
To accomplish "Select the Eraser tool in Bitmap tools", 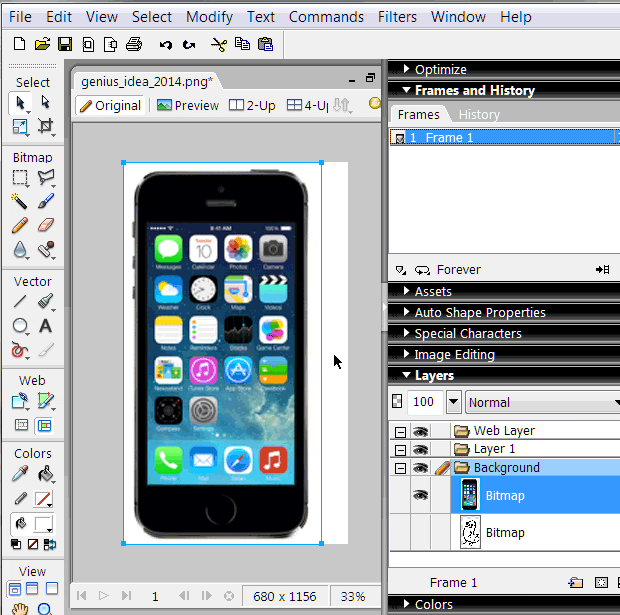I will 46,226.
